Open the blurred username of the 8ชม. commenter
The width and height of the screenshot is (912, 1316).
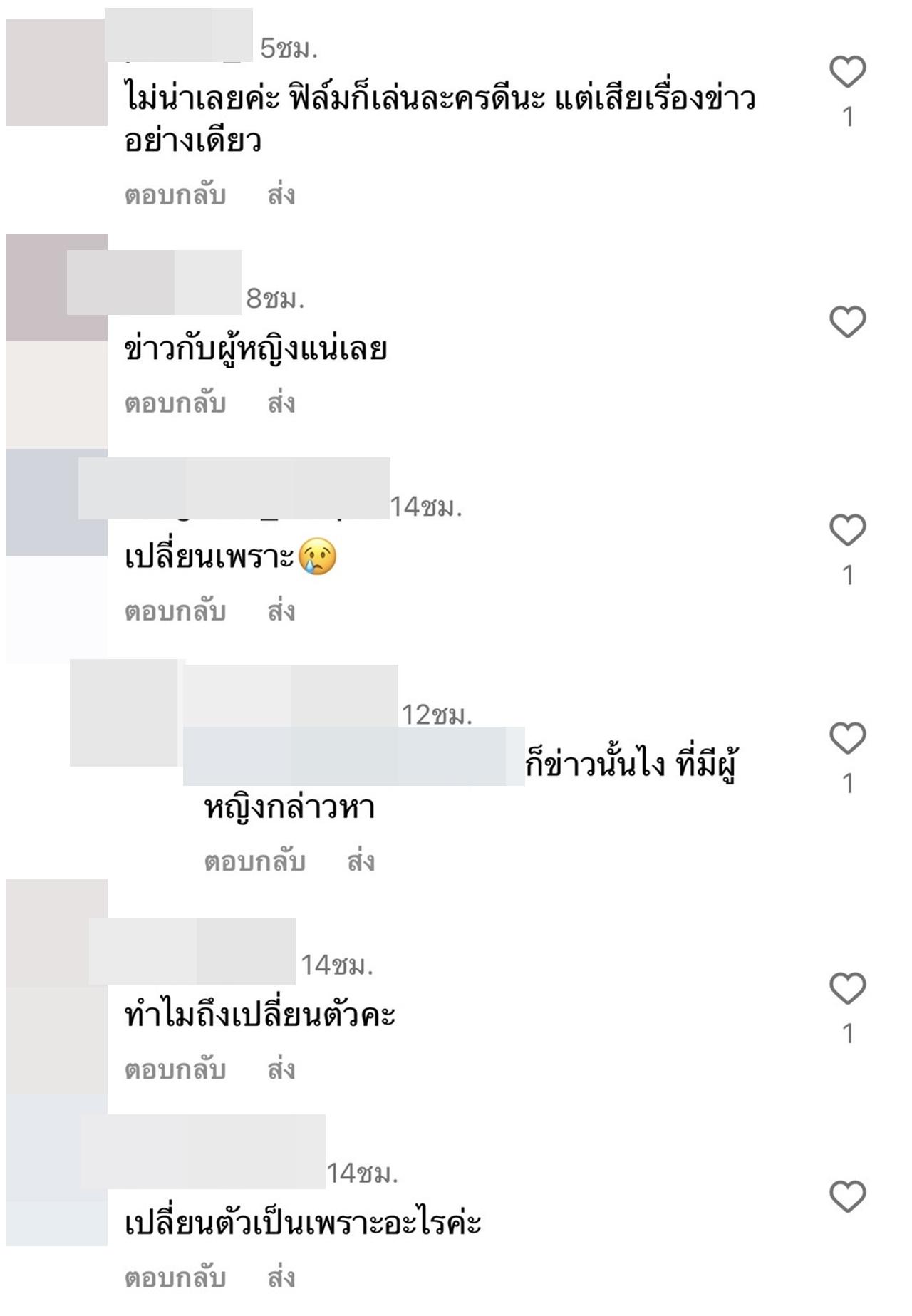(x=155, y=282)
